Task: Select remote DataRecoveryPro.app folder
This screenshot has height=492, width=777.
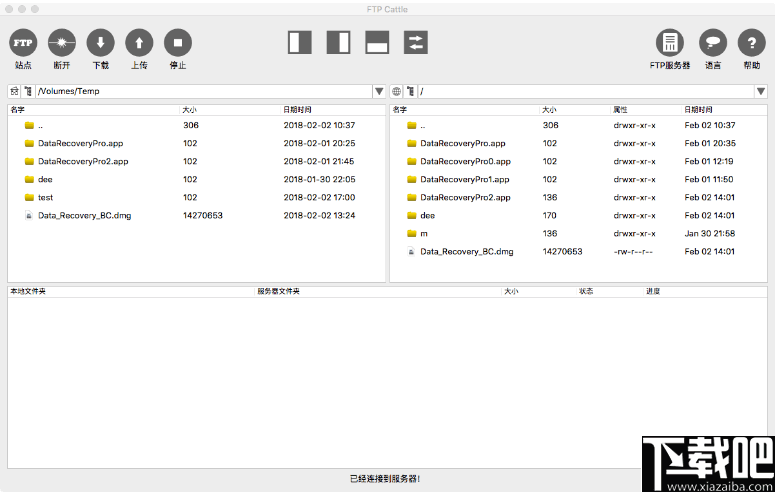Action: [579, 143]
